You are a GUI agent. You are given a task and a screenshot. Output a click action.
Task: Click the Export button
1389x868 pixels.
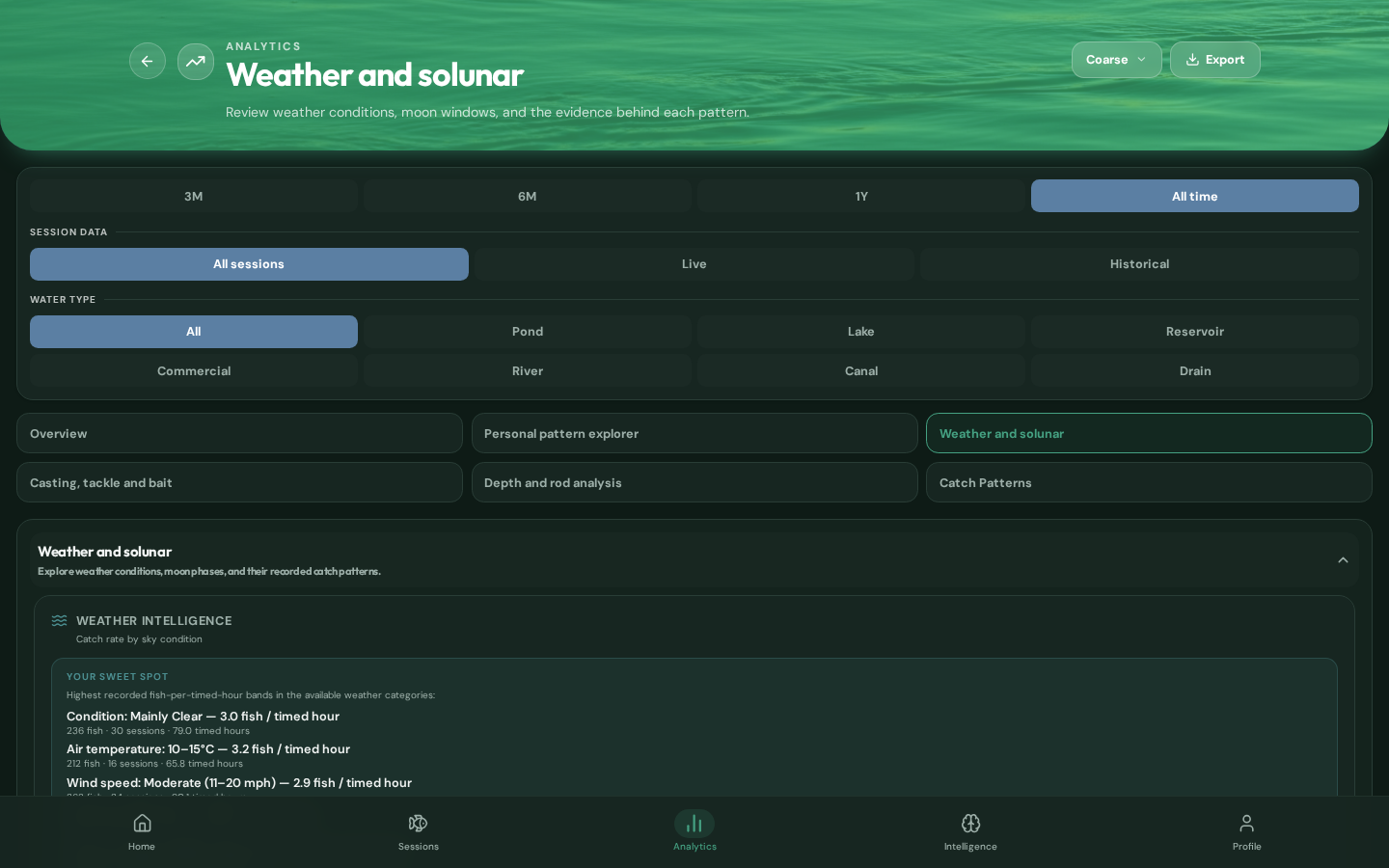tap(1215, 60)
